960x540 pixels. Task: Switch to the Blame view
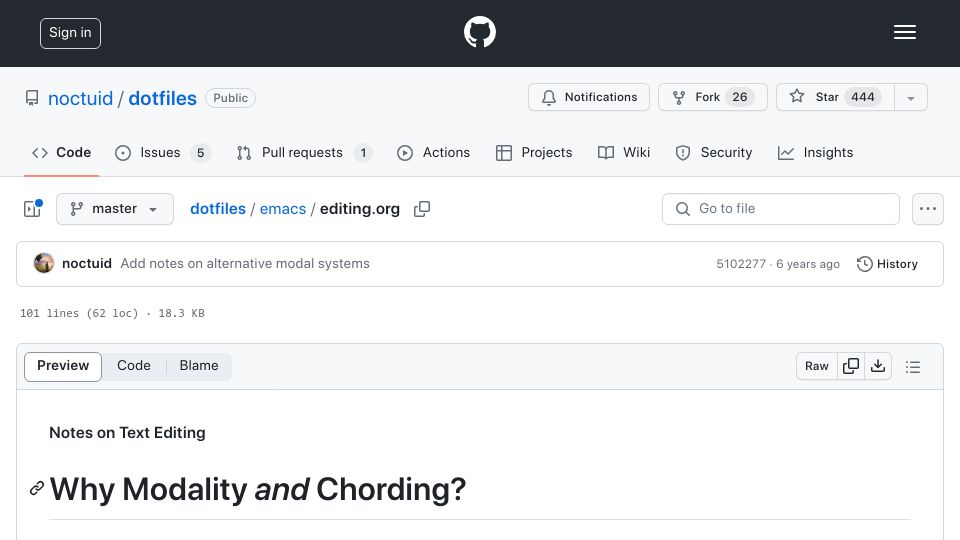click(x=199, y=366)
